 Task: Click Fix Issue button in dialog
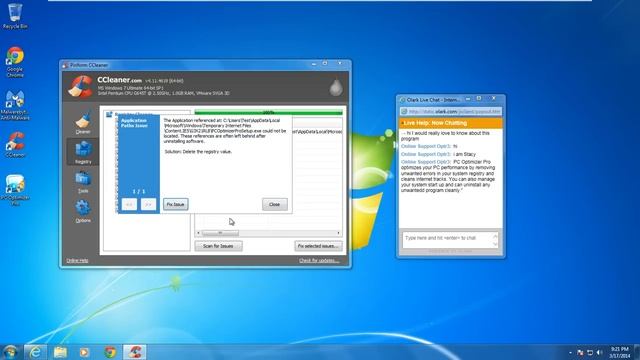(176, 204)
